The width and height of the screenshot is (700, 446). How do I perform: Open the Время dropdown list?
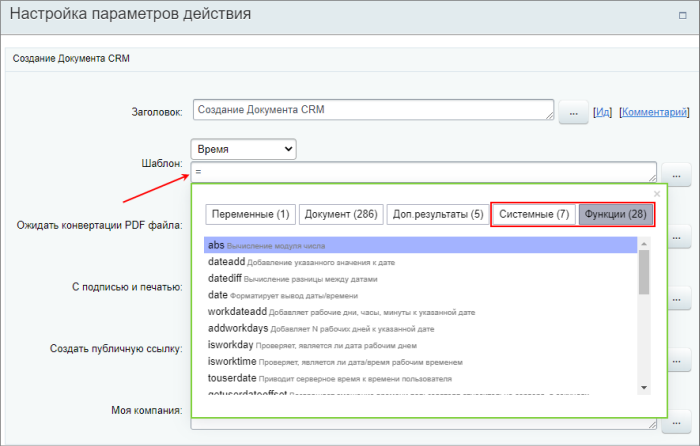(244, 149)
